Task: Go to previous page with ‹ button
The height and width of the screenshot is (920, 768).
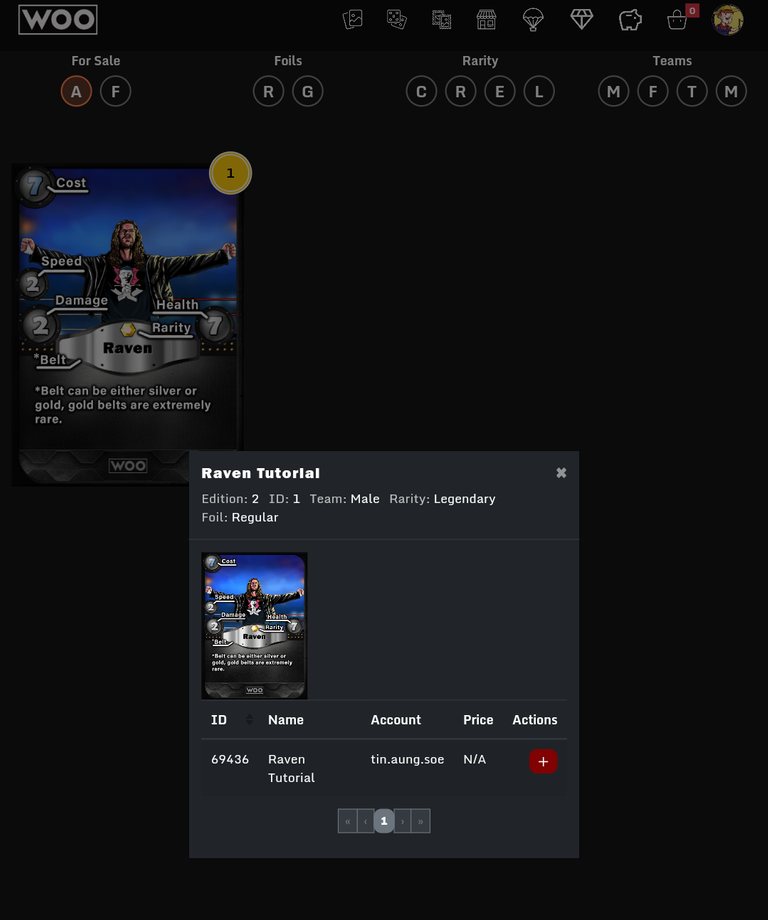Action: tap(366, 821)
